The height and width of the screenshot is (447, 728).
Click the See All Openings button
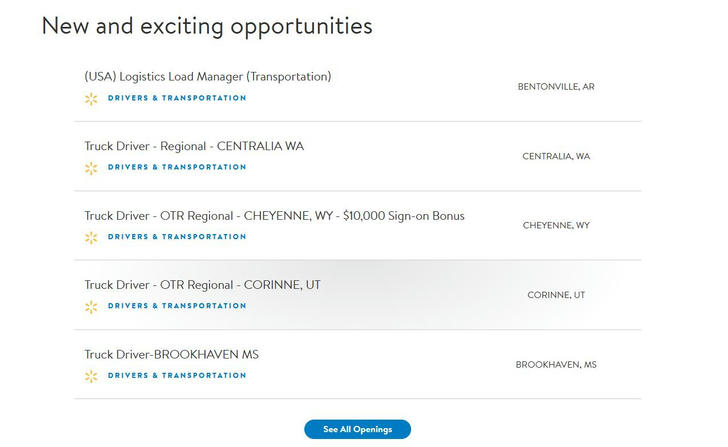(358, 429)
